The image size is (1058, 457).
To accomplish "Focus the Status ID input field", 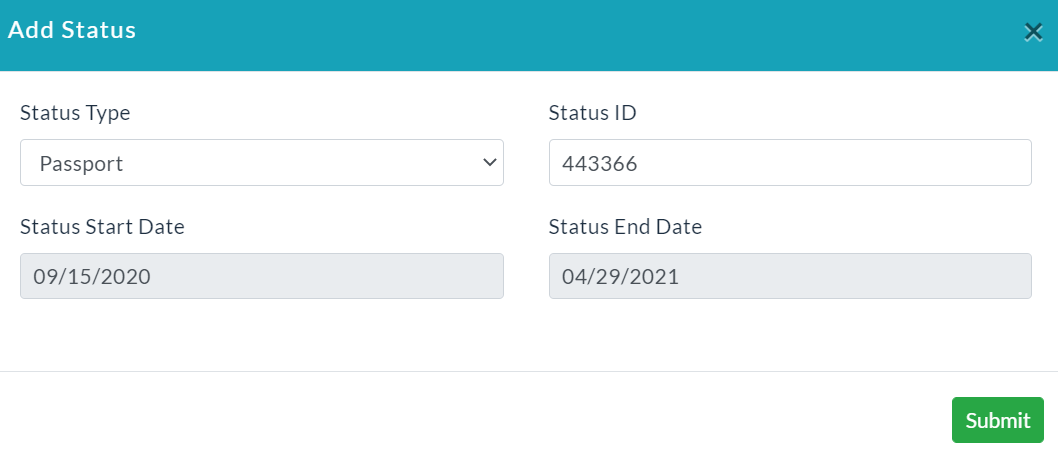I will (x=790, y=163).
